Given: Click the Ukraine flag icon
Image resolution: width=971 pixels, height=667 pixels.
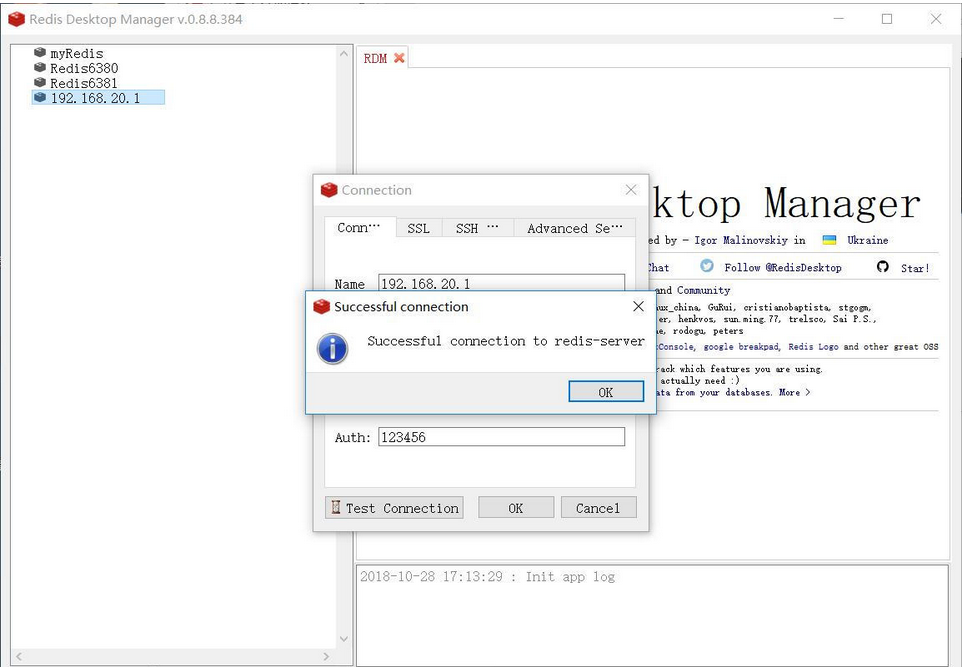Looking at the screenshot, I should point(829,240).
